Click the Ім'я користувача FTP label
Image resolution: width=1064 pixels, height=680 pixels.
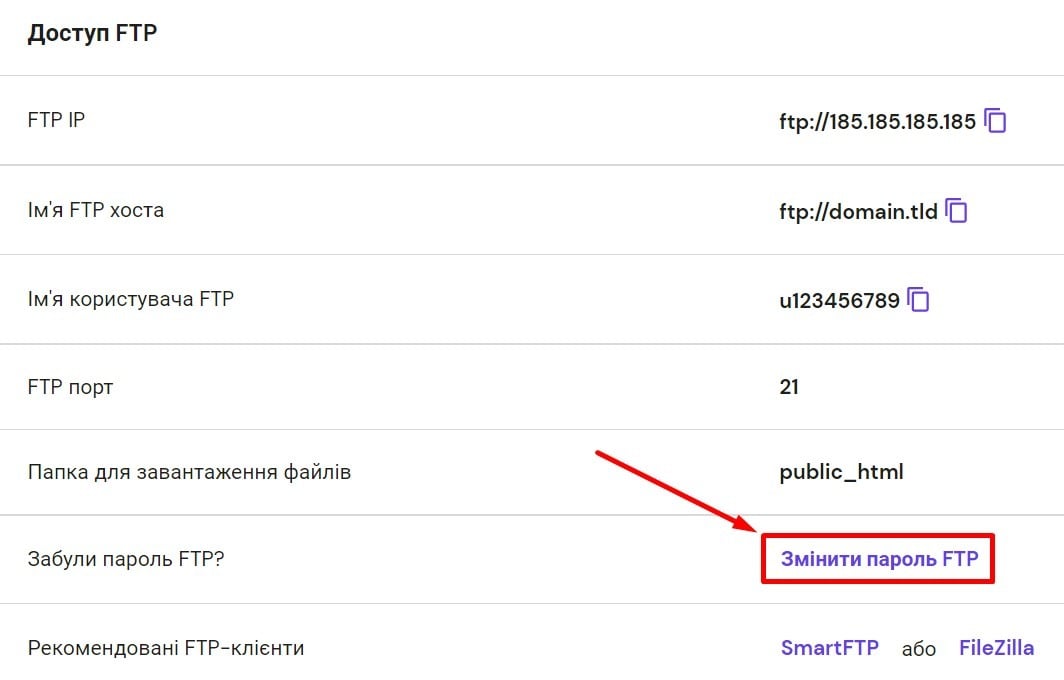pyautogui.click(x=131, y=299)
